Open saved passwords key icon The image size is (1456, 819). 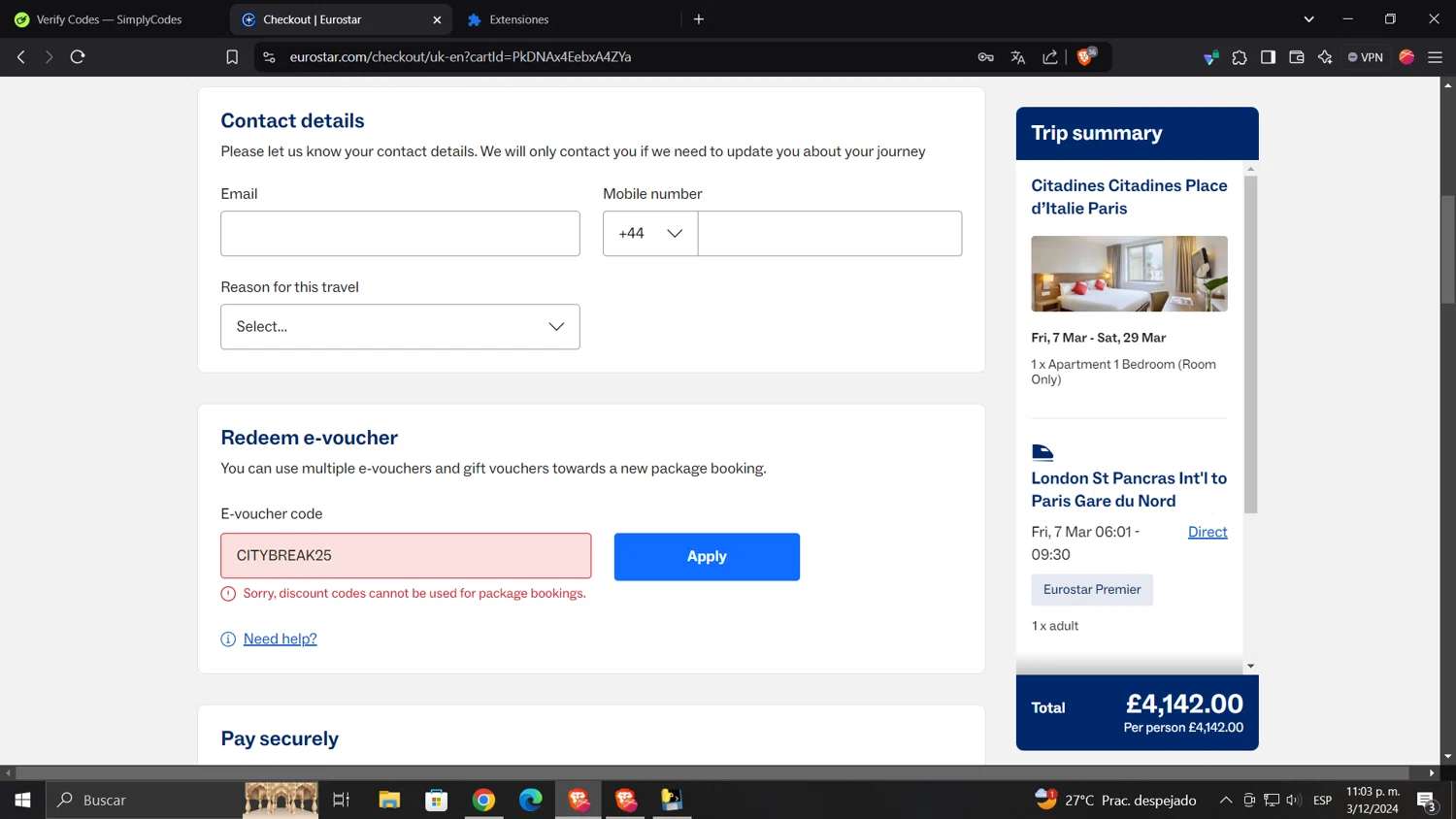(985, 57)
